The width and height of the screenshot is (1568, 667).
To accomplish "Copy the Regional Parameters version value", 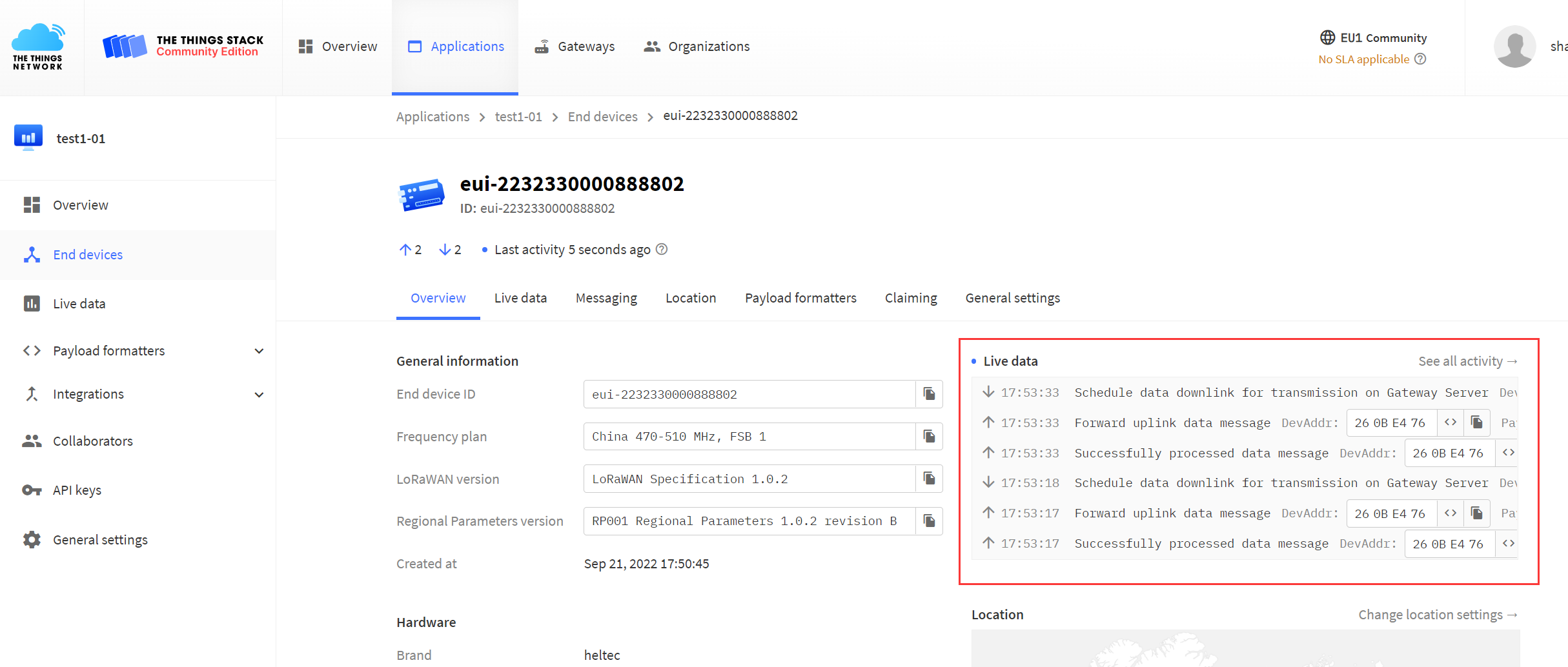I will [x=929, y=521].
